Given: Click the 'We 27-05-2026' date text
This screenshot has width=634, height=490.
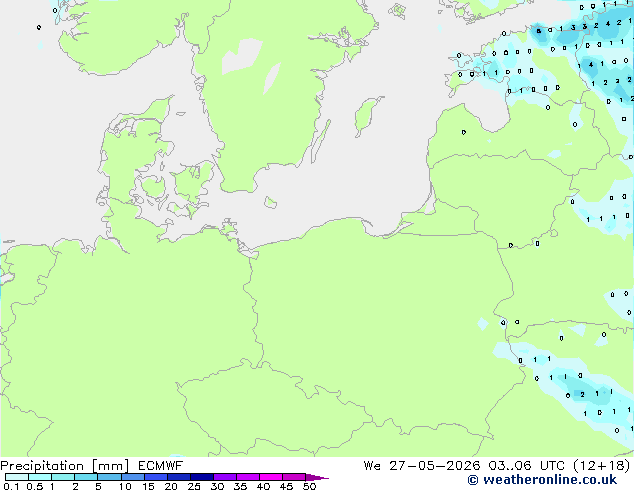Looking at the screenshot, I should click(422, 466).
